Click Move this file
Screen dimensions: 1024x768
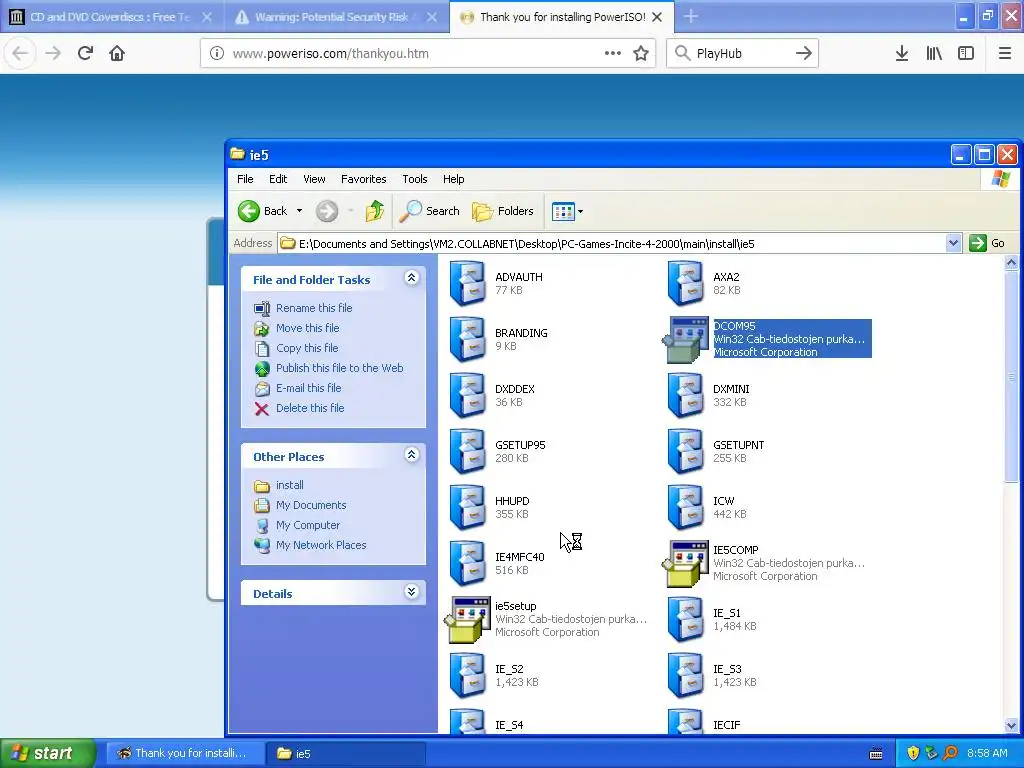click(x=308, y=328)
